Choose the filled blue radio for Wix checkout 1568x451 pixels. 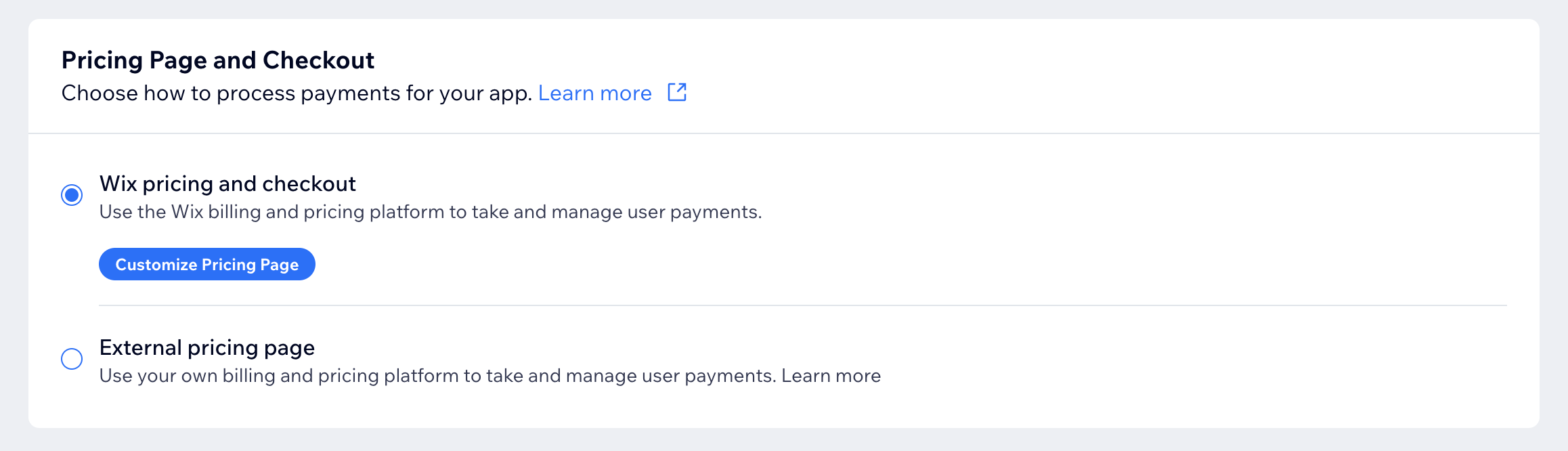(72, 195)
